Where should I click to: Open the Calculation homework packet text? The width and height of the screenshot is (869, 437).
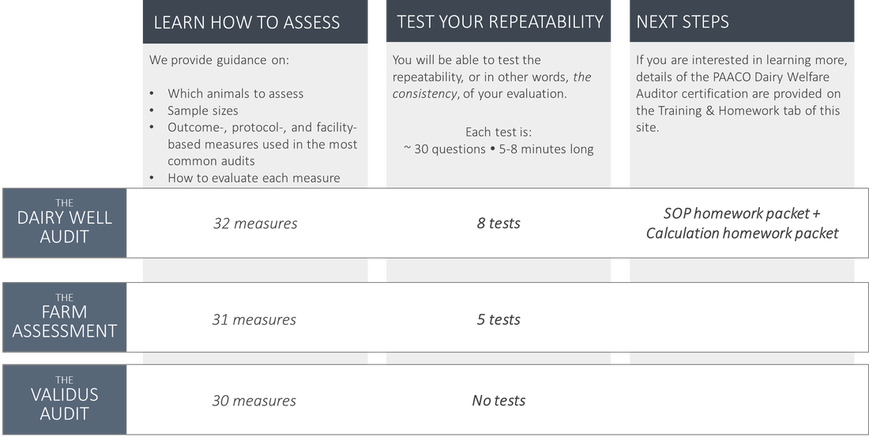tap(742, 233)
